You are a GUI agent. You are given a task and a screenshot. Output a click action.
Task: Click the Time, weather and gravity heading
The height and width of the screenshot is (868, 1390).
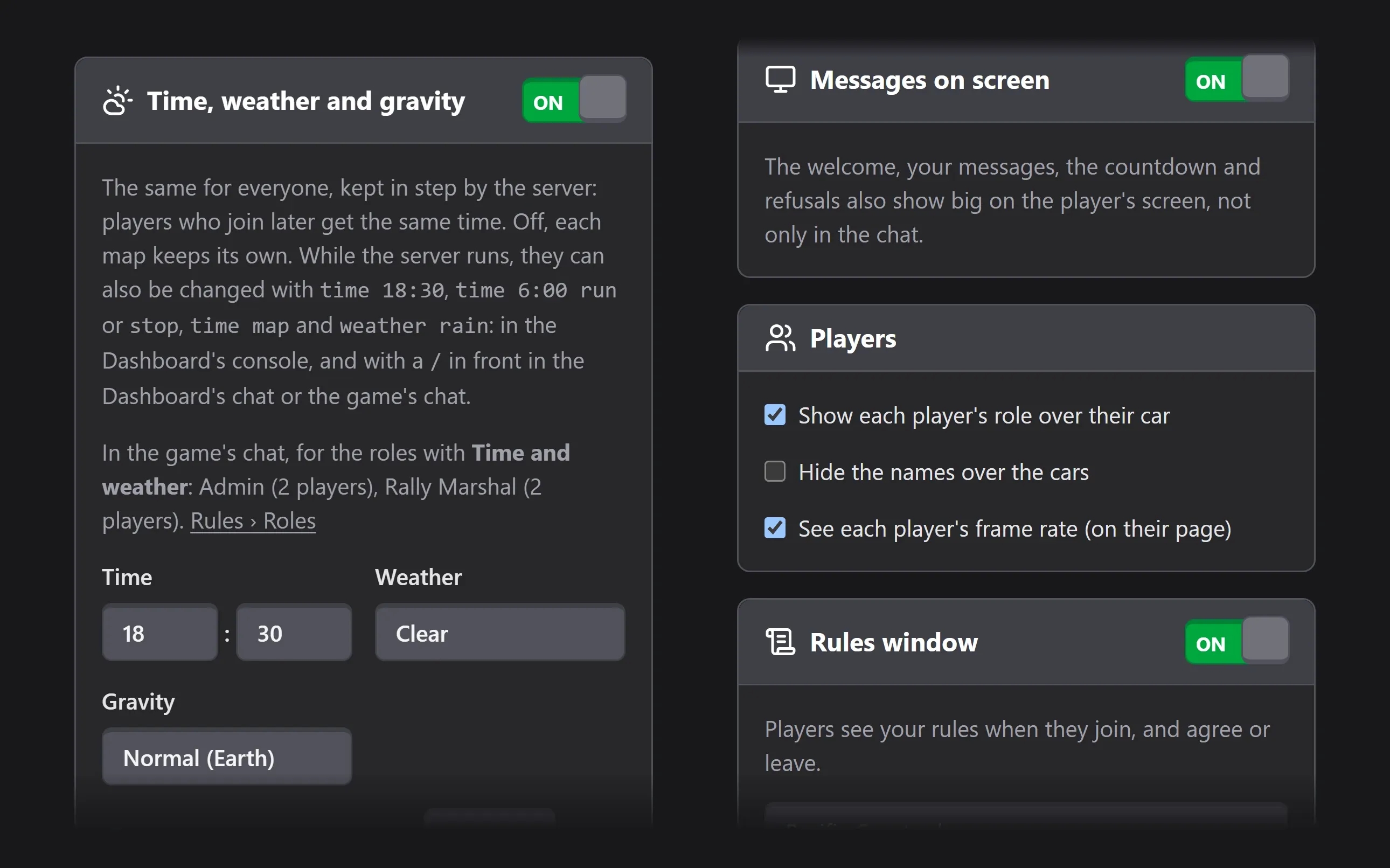(x=306, y=101)
